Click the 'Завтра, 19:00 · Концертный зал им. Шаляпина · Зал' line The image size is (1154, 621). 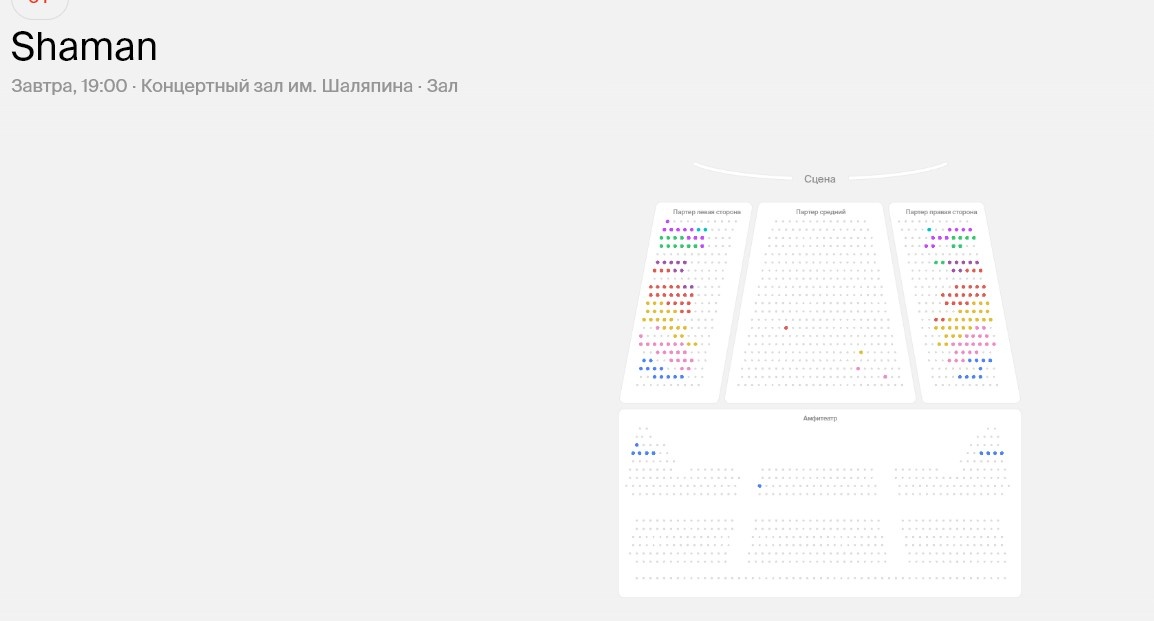coord(234,86)
